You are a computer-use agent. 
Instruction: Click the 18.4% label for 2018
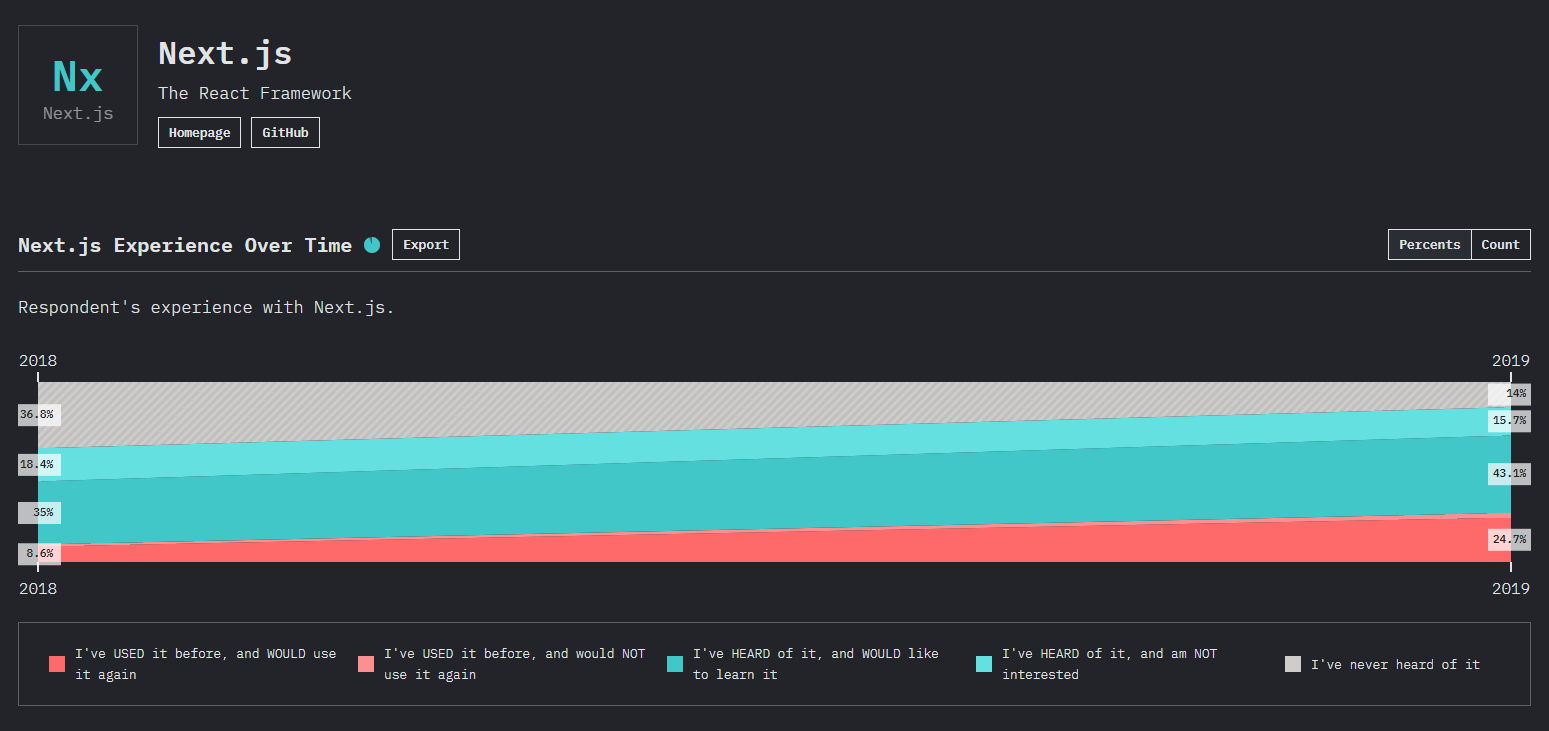pos(39,464)
